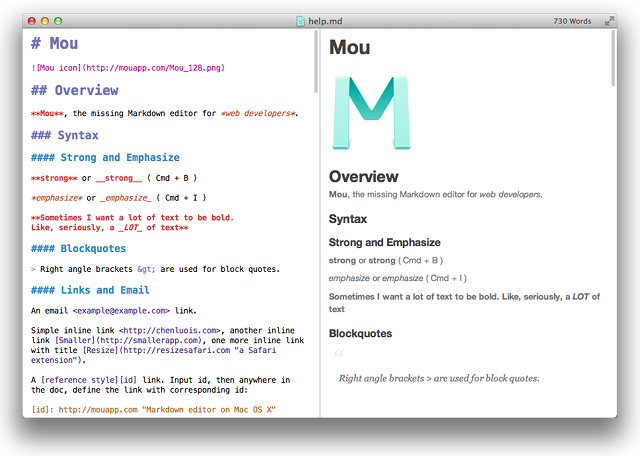Click '**strong**' line with Cmd + B
Image resolution: width=640 pixels, height=456 pixels.
(x=114, y=178)
